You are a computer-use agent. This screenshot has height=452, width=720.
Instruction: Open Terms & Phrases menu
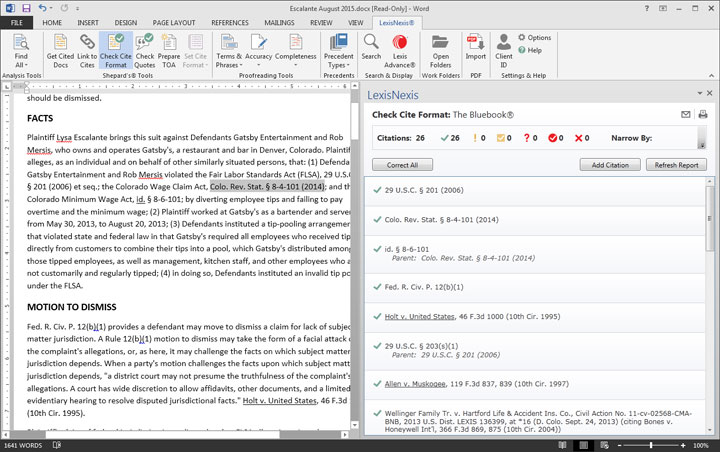point(229,51)
